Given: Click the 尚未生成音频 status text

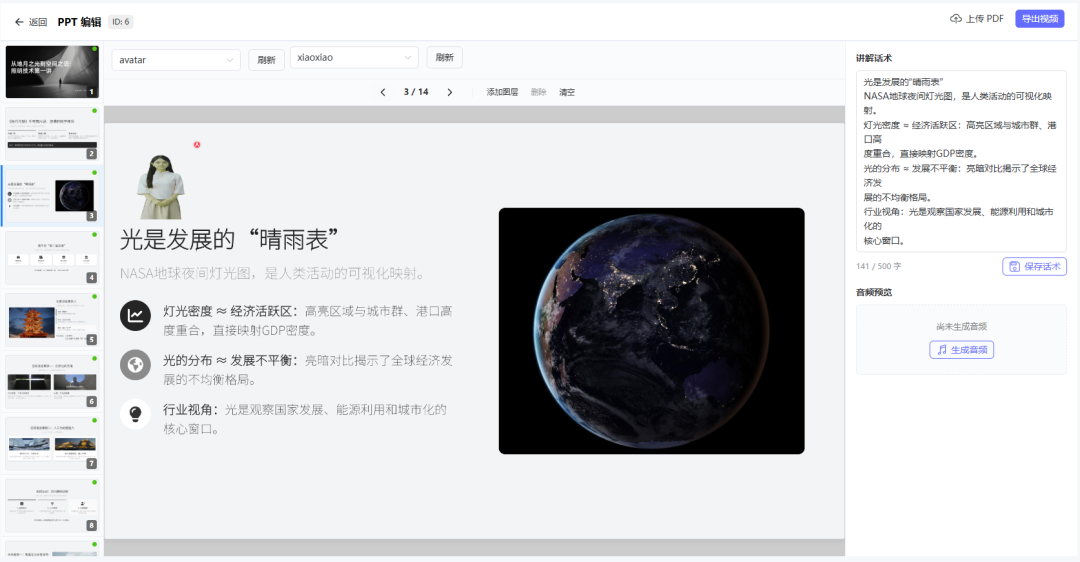Looking at the screenshot, I should pos(962,326).
